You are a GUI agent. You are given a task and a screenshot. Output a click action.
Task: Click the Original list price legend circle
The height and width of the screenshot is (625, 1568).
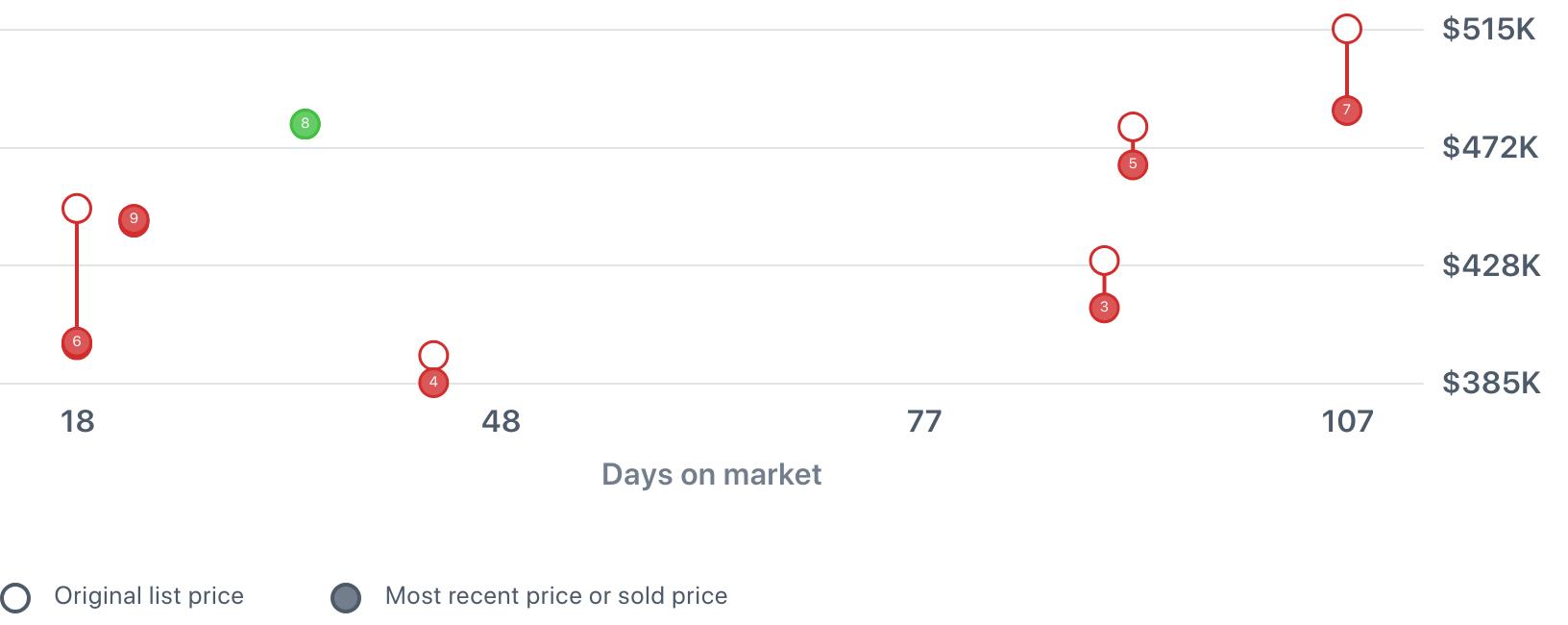click(15, 598)
